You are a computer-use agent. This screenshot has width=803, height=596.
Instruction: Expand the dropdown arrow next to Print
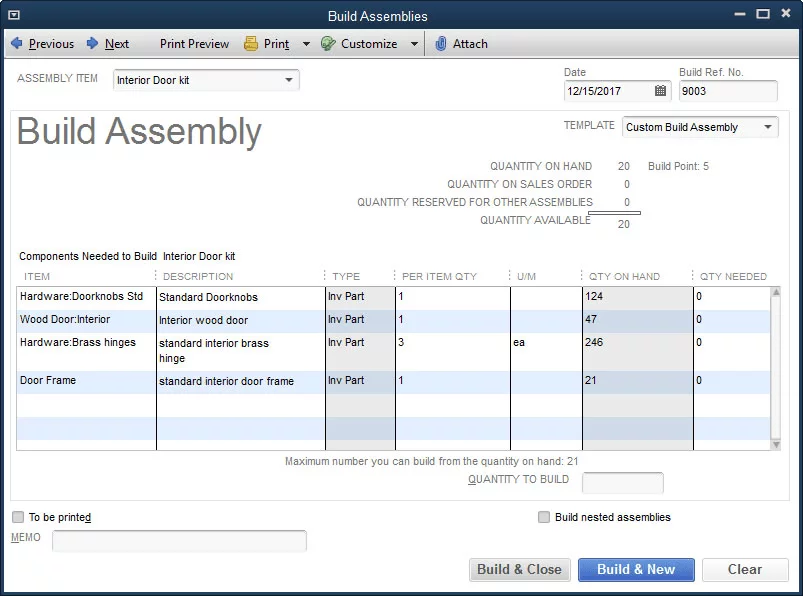pos(307,43)
